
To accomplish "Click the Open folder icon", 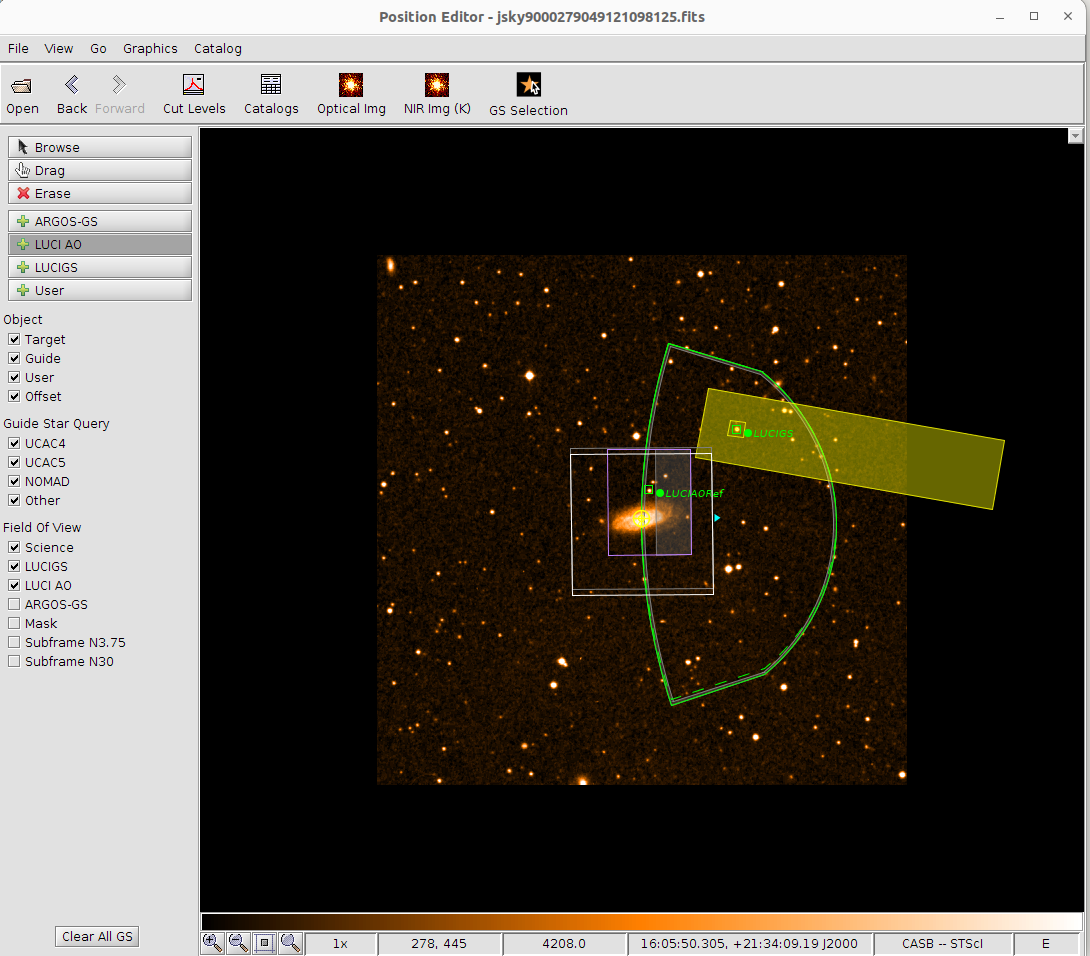I will (x=22, y=86).
